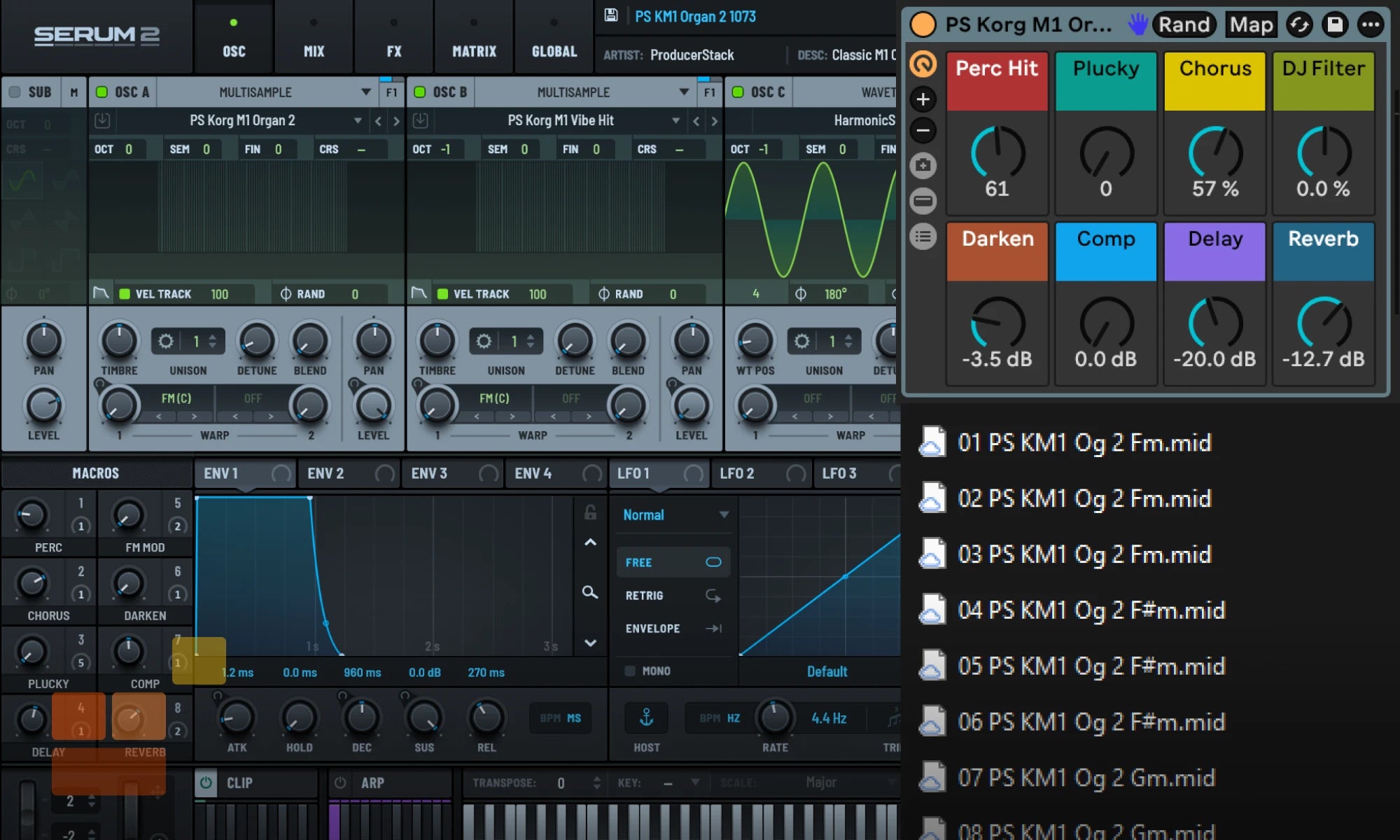1400x840 pixels.
Task: Click the LFO host anchor icon
Action: (646, 717)
